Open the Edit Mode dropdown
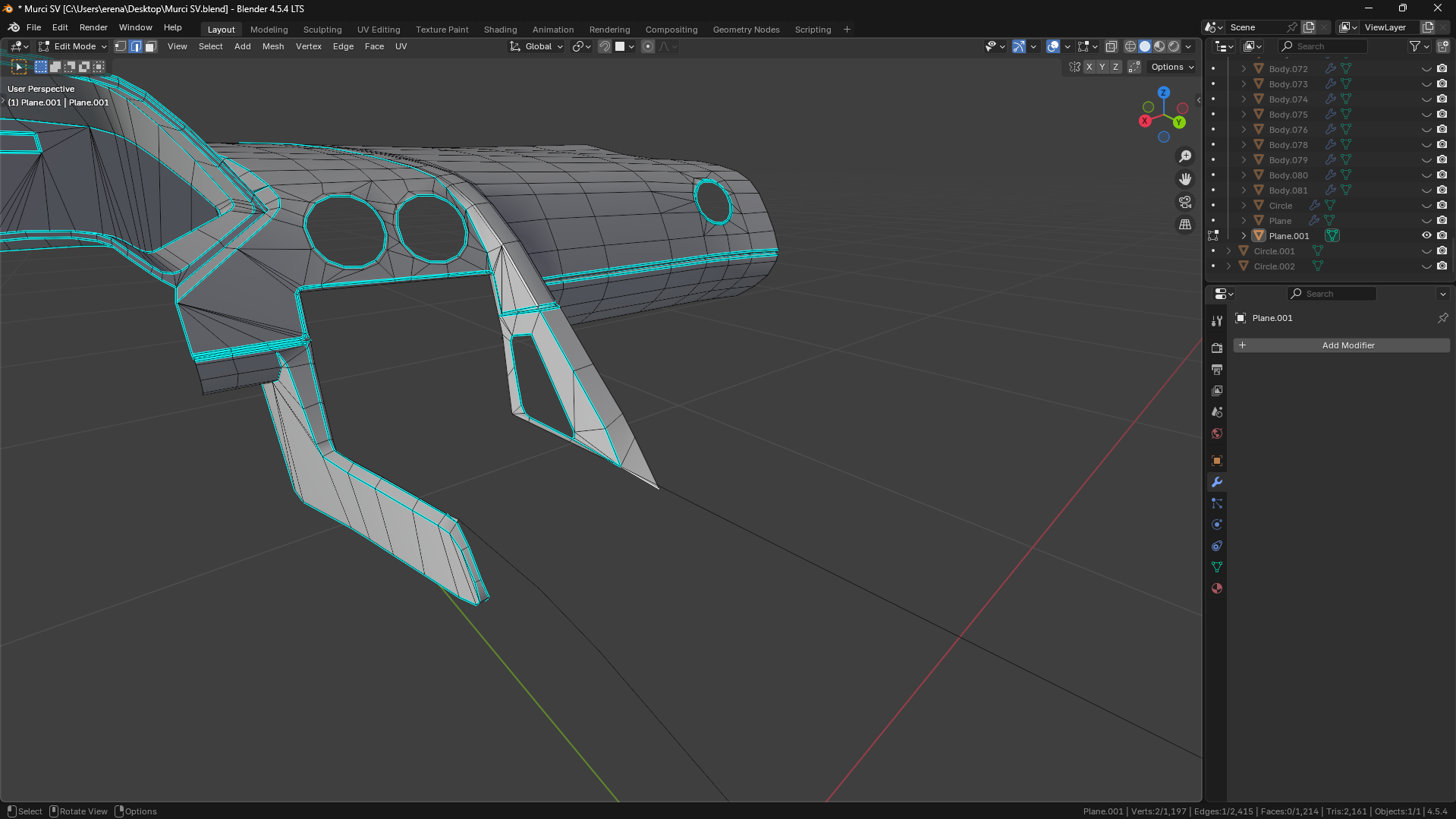The image size is (1456, 819). point(74,46)
